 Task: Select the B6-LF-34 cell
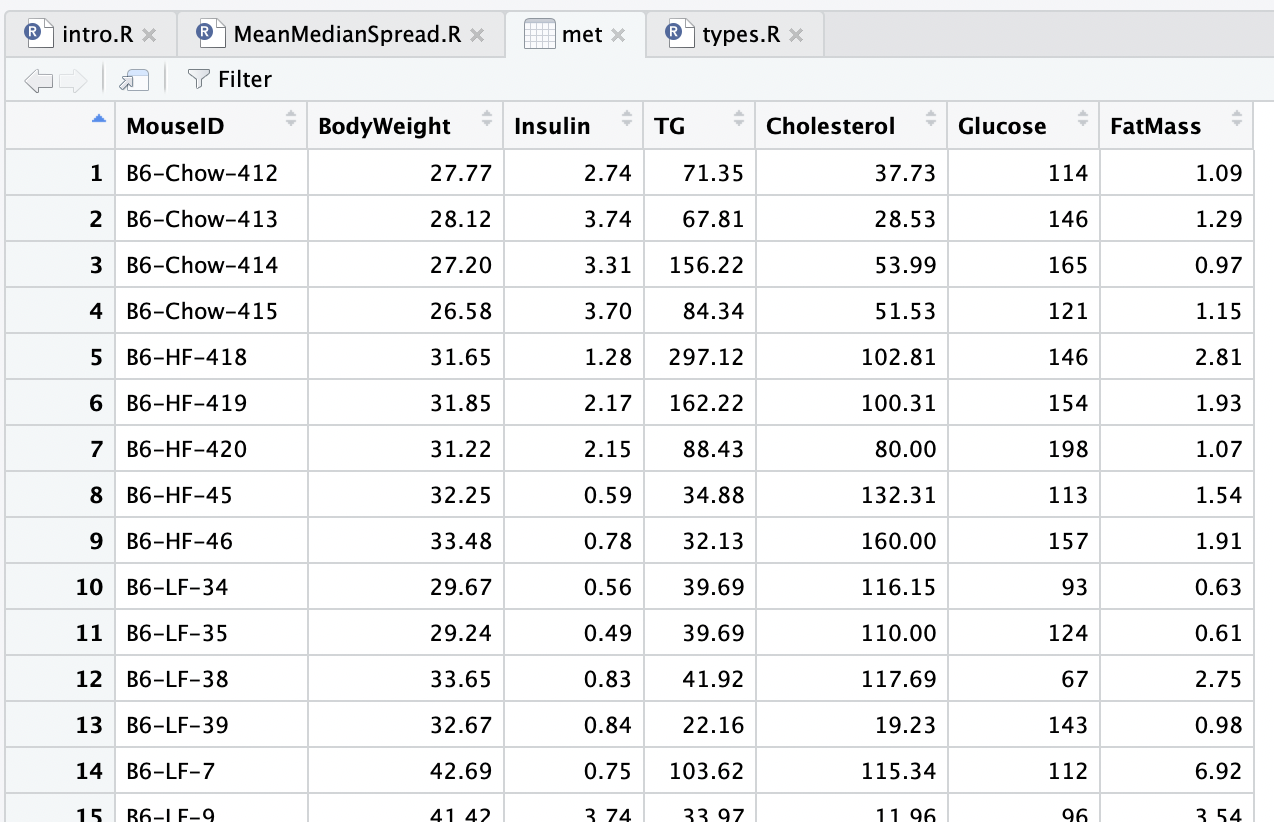211,587
